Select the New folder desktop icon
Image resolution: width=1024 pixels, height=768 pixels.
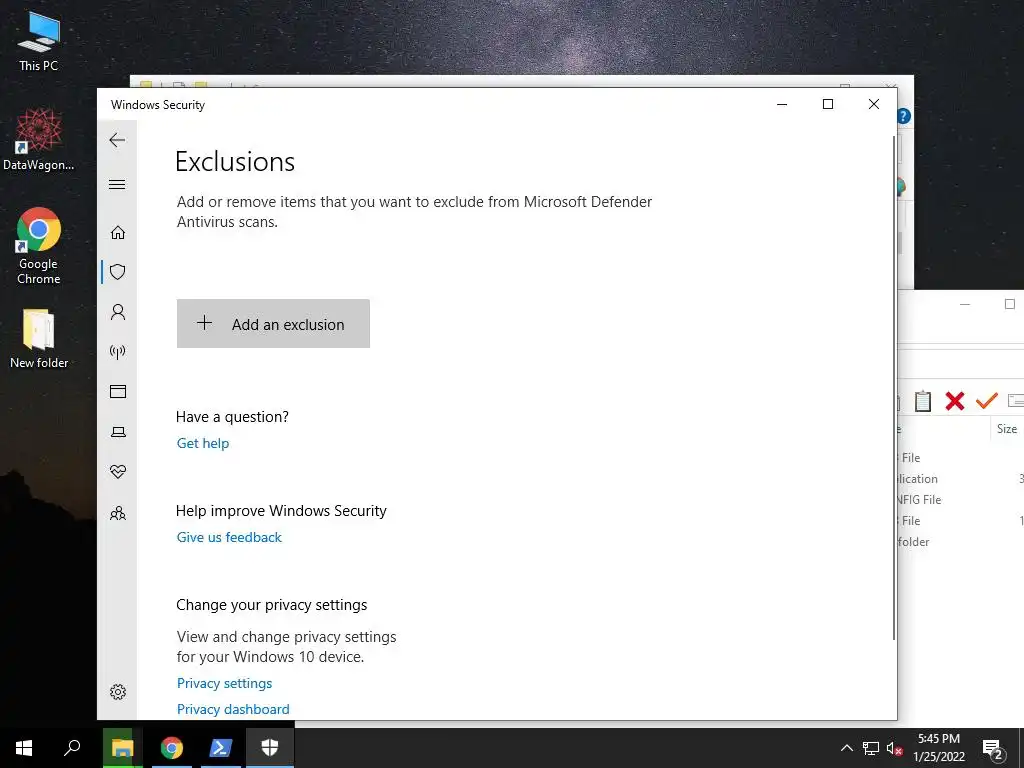pyautogui.click(x=39, y=339)
